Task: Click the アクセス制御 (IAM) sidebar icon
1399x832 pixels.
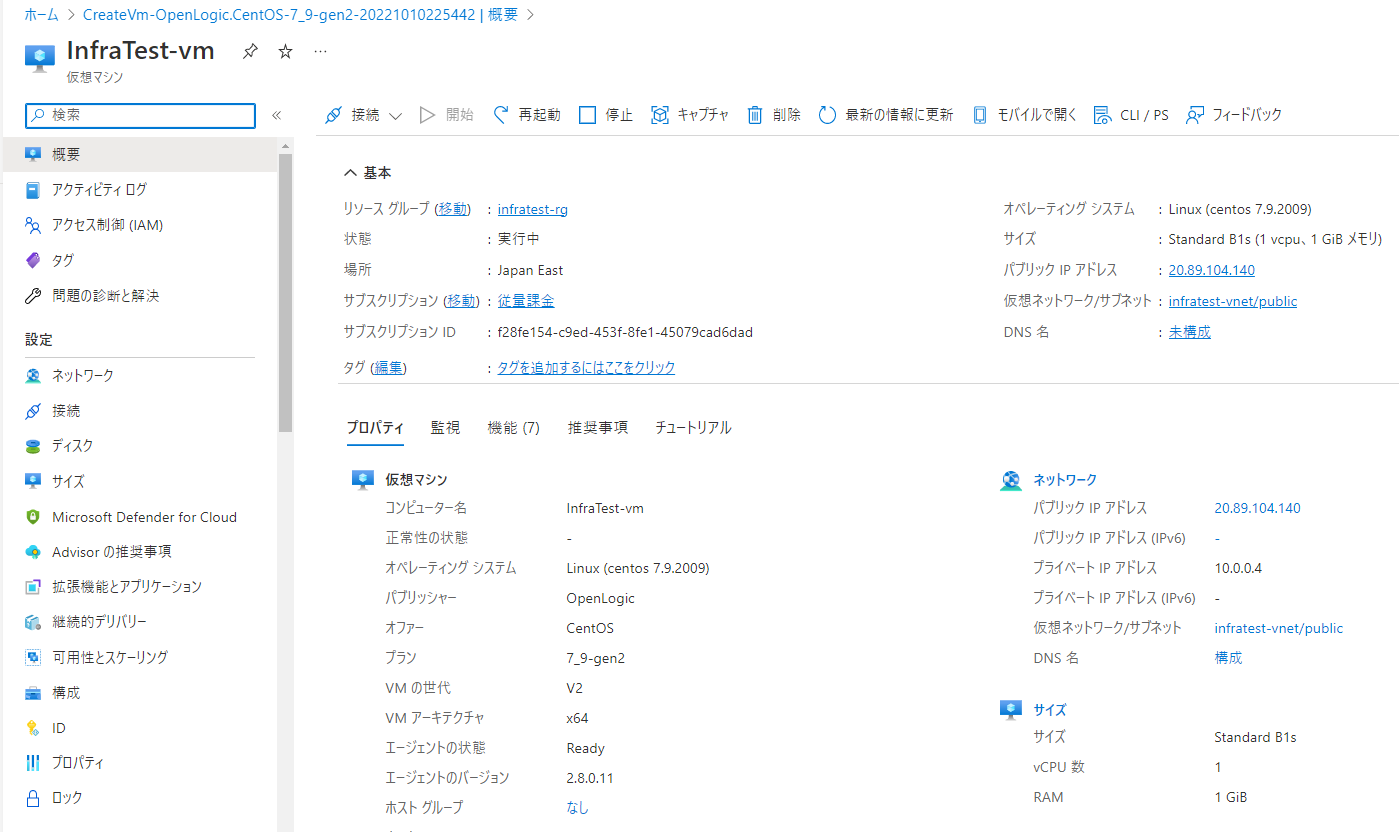Action: coord(33,225)
